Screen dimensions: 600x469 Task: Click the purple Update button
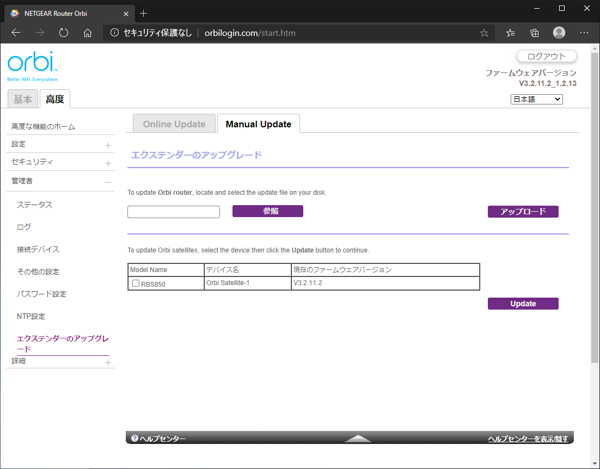click(523, 304)
